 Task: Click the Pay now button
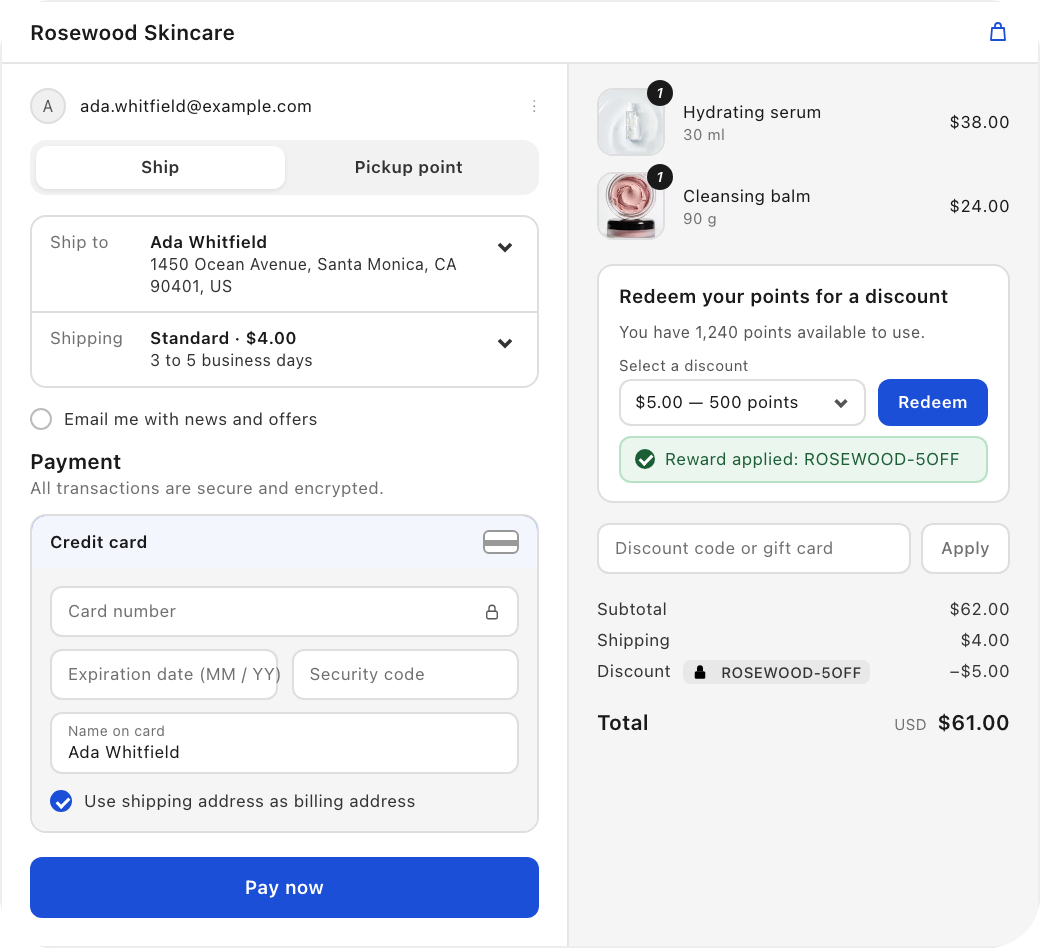285,888
